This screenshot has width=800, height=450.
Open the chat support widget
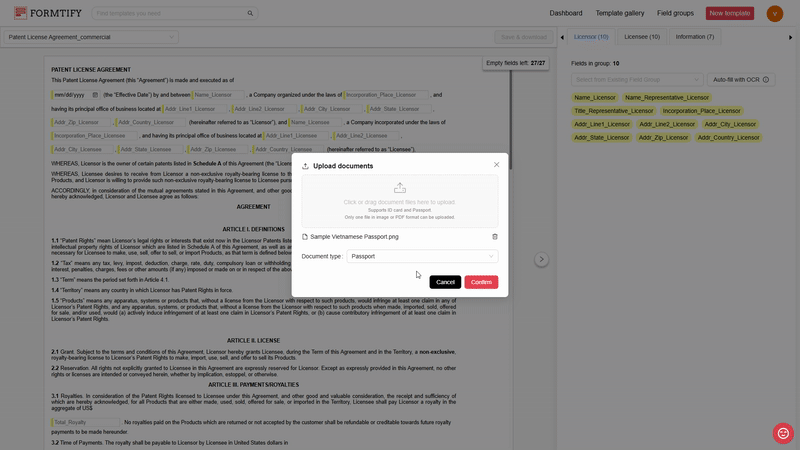coord(783,433)
